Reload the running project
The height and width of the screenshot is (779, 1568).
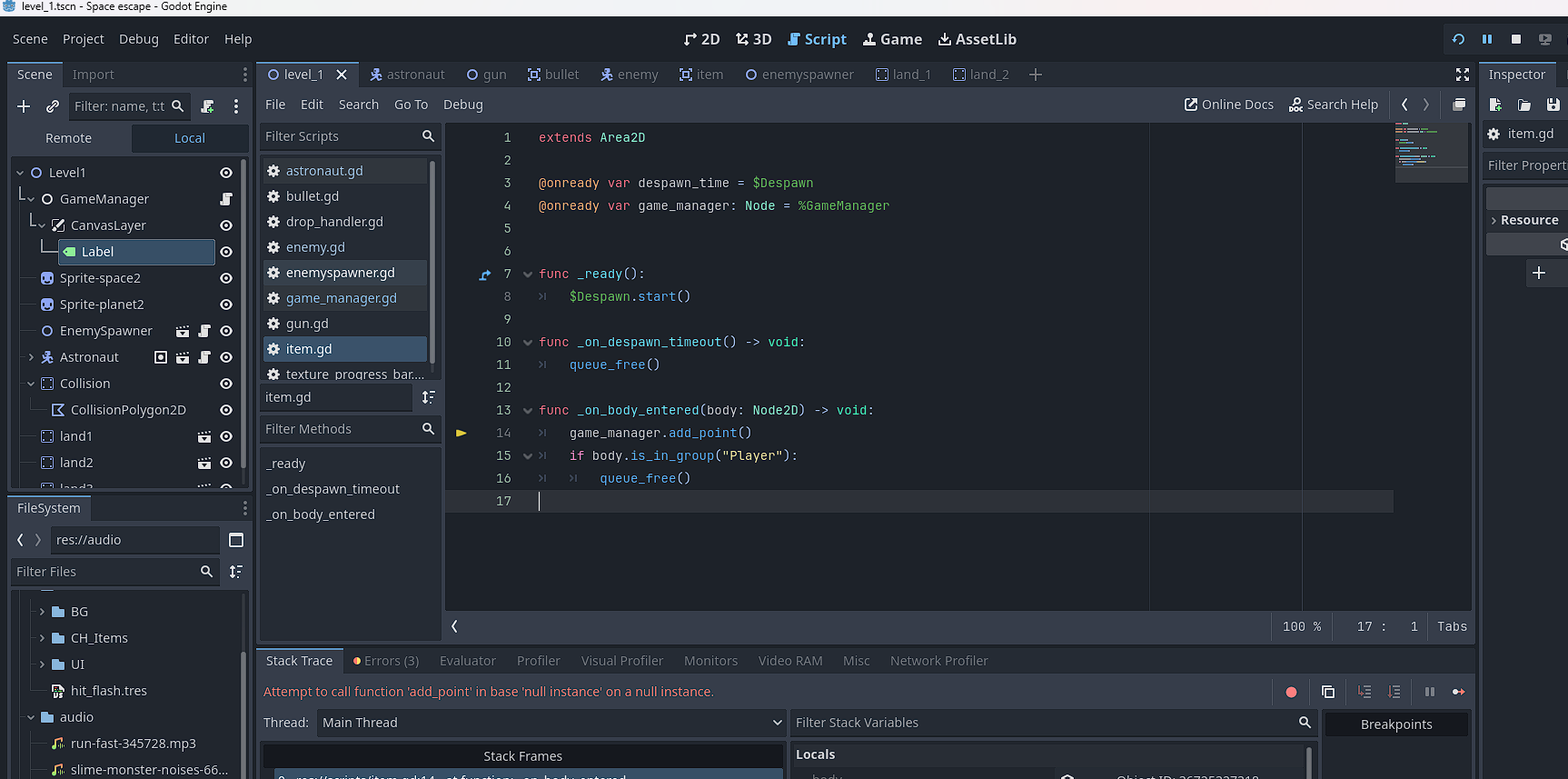[x=1458, y=39]
